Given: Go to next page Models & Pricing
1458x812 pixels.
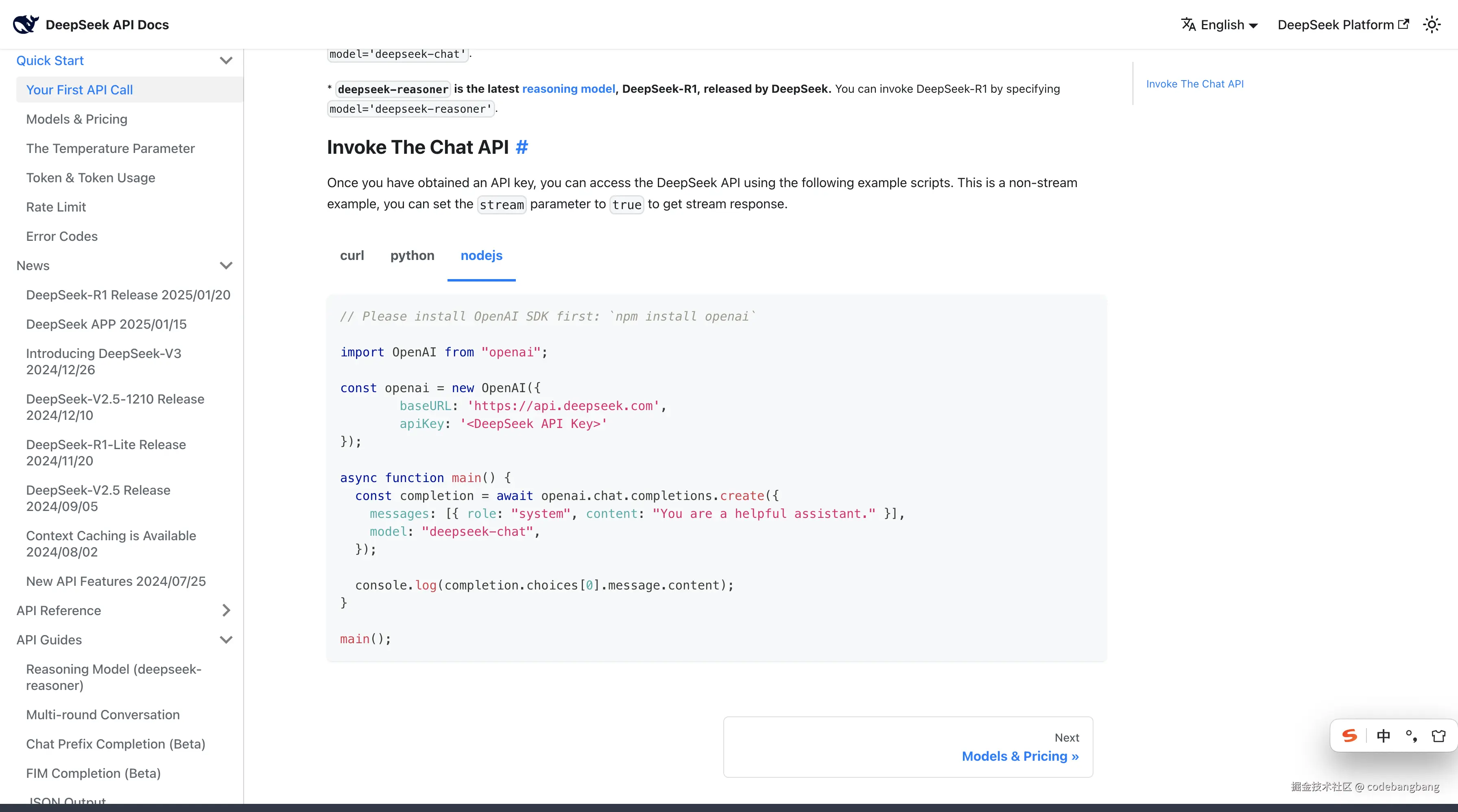Looking at the screenshot, I should coord(908,747).
